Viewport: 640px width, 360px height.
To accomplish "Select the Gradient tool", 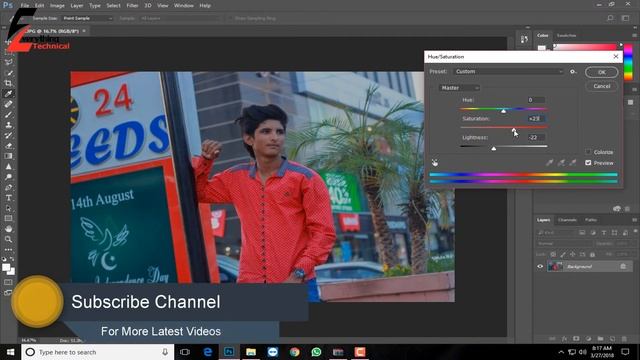I will 8,156.
